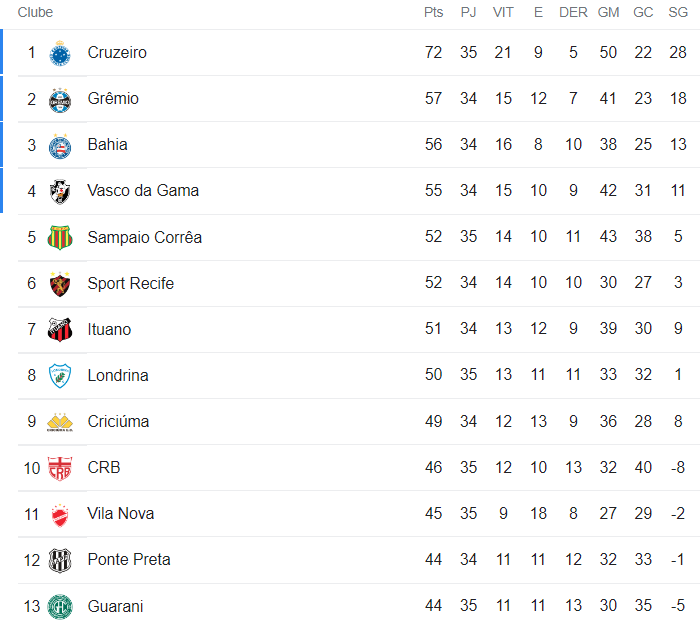Click the CRB club crest icon
700x630 pixels.
click(x=60, y=468)
